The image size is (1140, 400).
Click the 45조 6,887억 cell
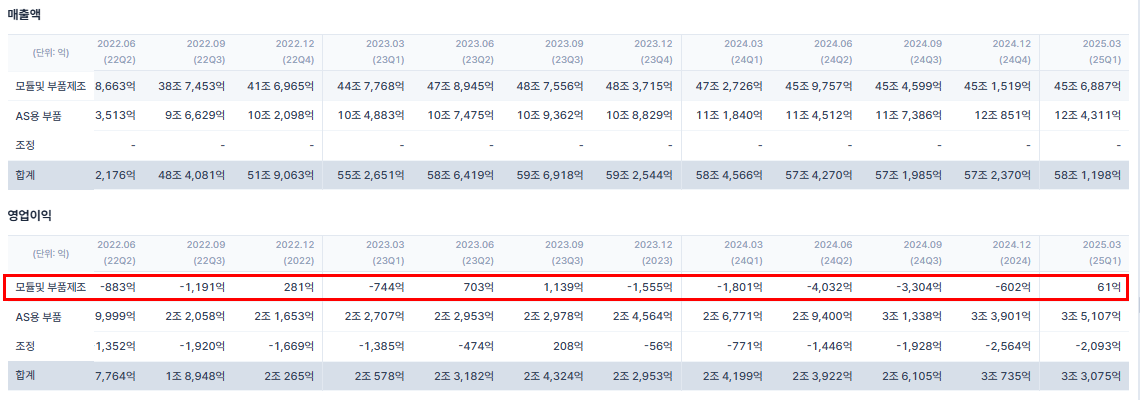click(x=1088, y=87)
